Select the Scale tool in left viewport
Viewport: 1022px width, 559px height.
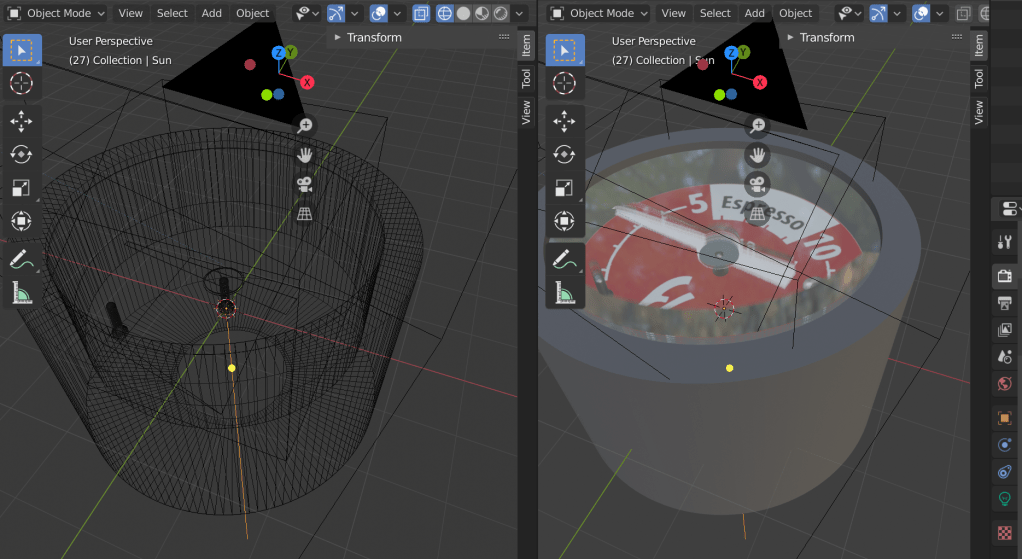pos(22,188)
